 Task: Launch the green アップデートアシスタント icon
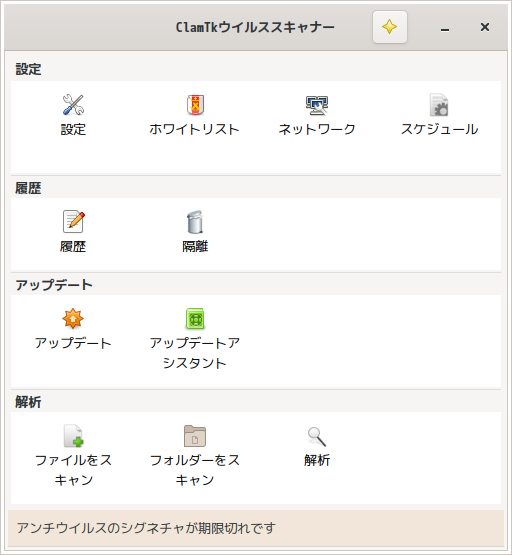(195, 319)
